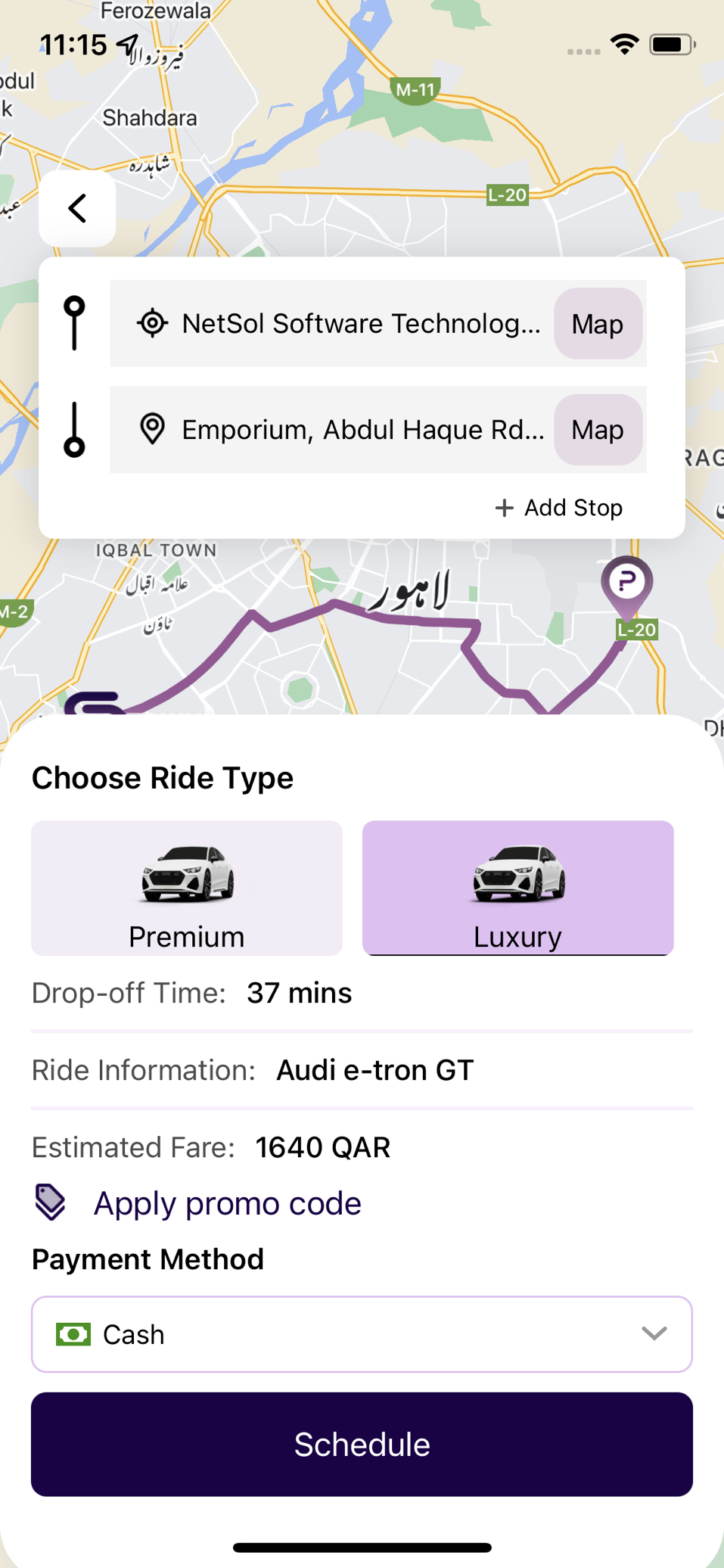Screen dimensions: 724x1568
Task: Expand the payment method chevron
Action: [654, 1333]
